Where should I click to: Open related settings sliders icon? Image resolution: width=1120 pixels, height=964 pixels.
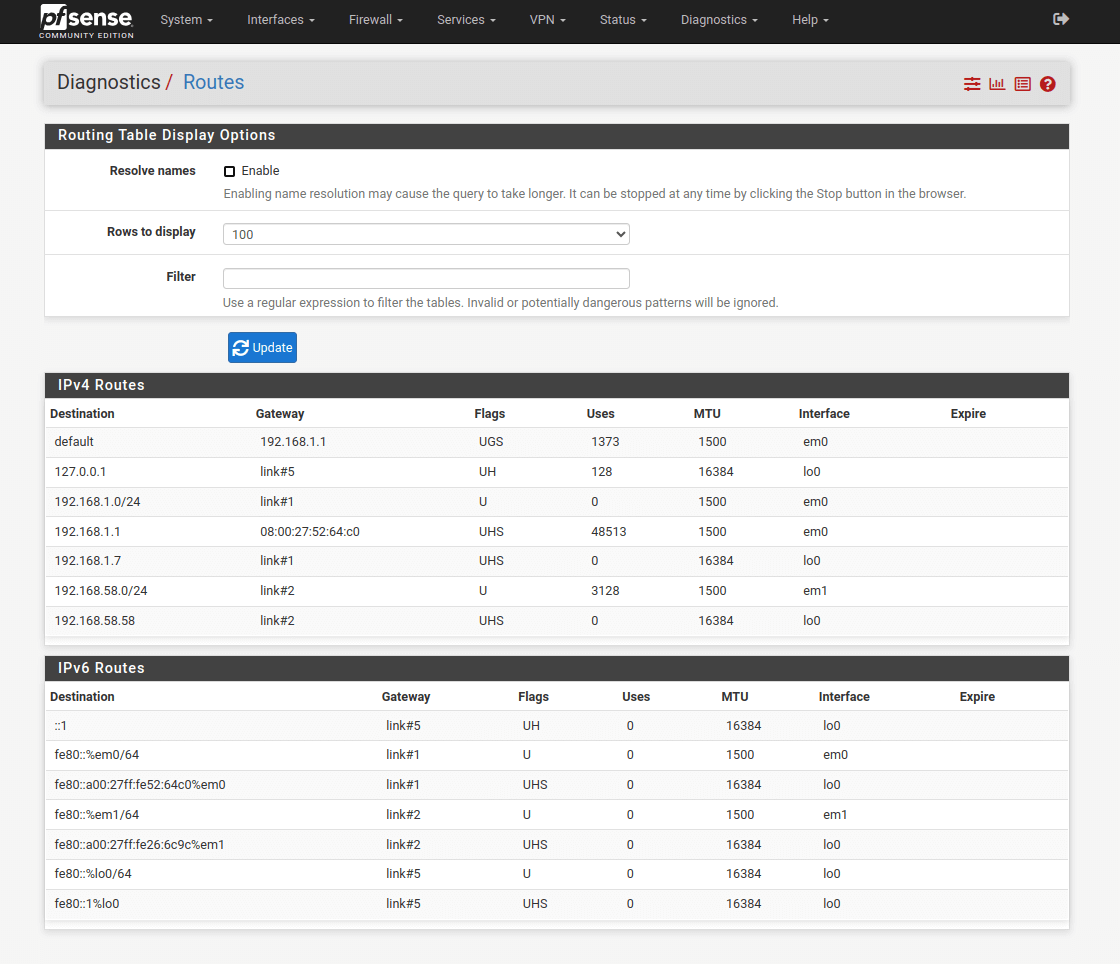pyautogui.click(x=972, y=84)
